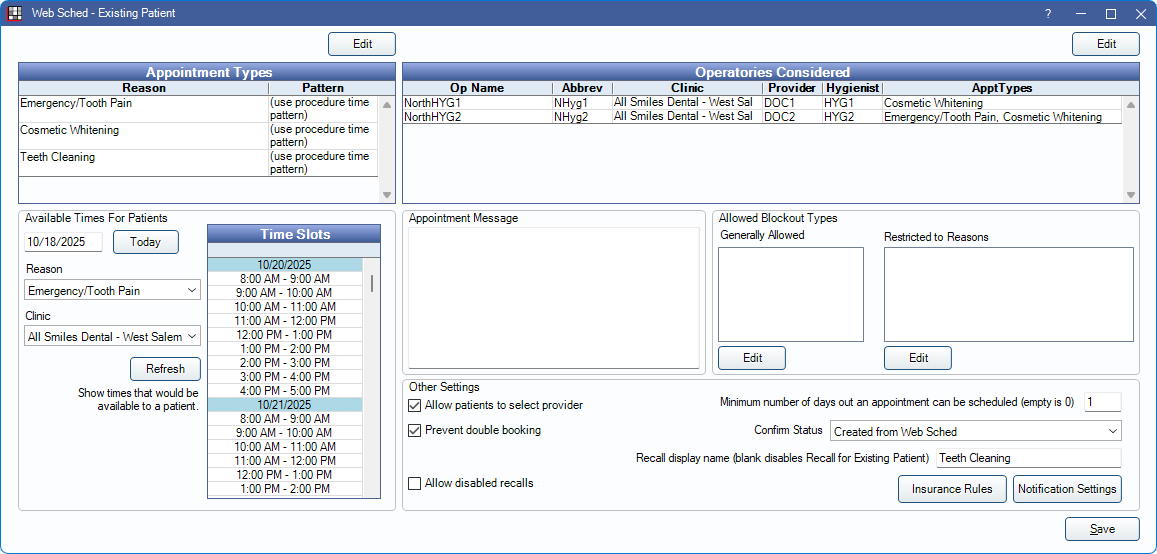
Task: Save the Web Sched settings
Action: (x=1102, y=530)
